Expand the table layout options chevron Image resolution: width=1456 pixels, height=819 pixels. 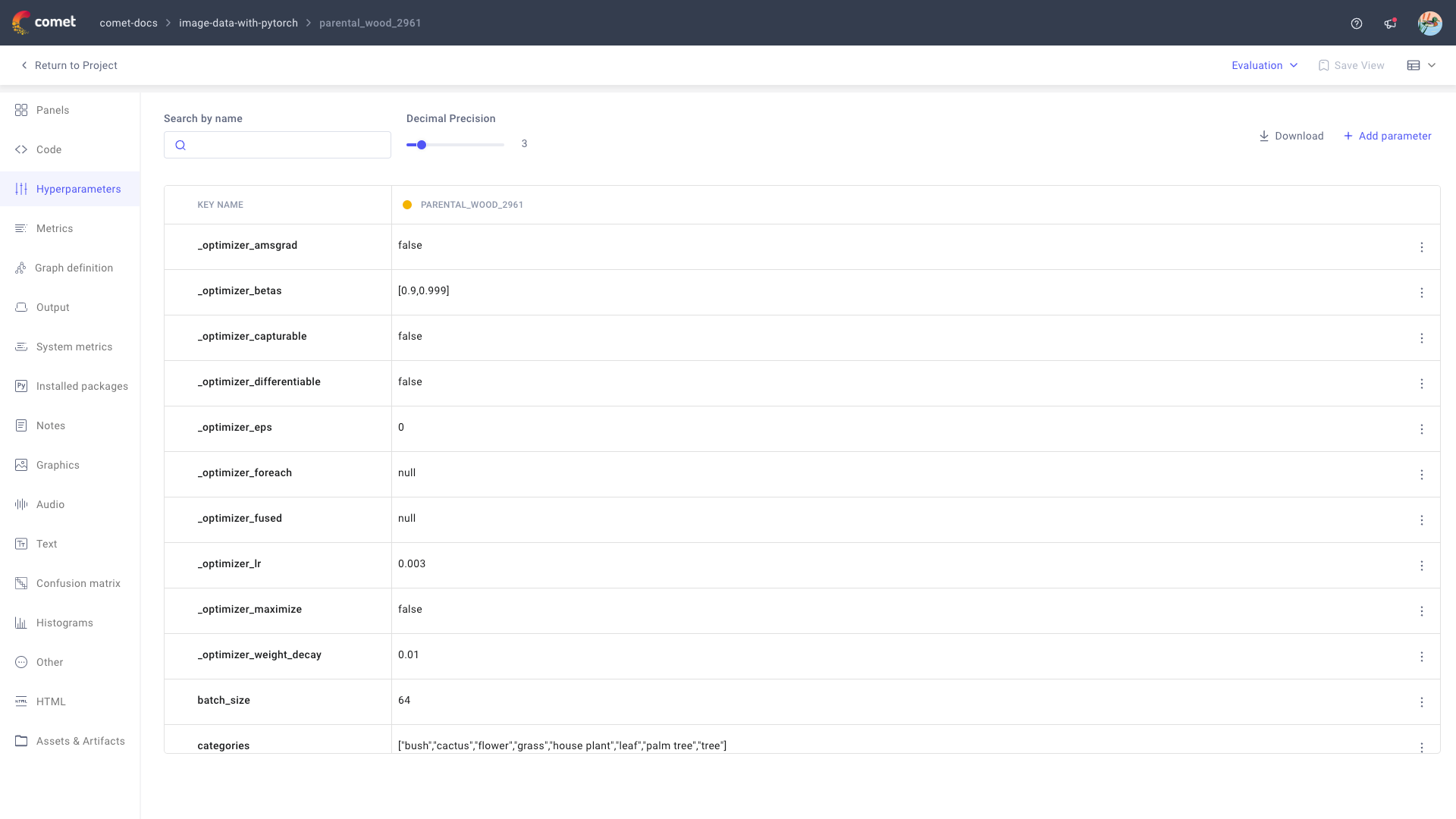(1433, 65)
